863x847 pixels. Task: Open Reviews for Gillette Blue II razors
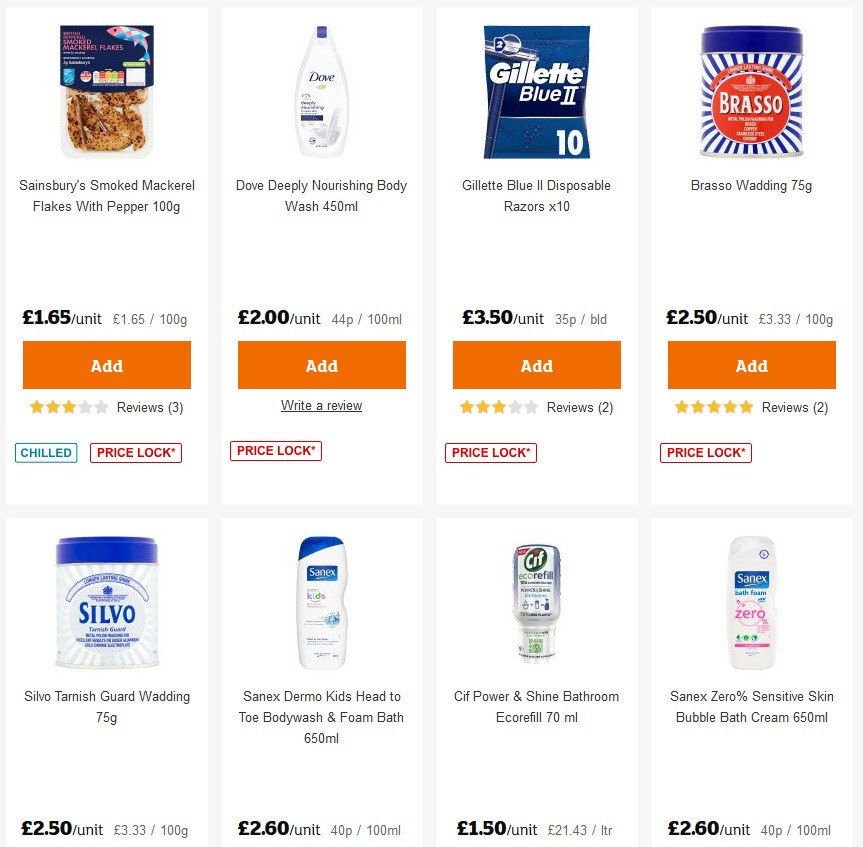pos(580,407)
